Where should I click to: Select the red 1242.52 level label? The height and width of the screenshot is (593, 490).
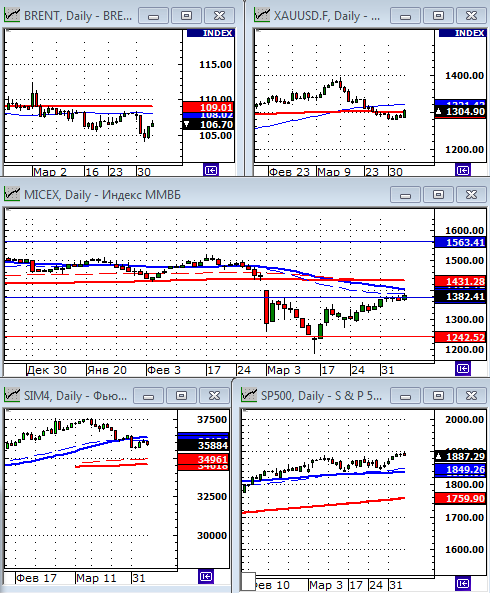tap(461, 337)
